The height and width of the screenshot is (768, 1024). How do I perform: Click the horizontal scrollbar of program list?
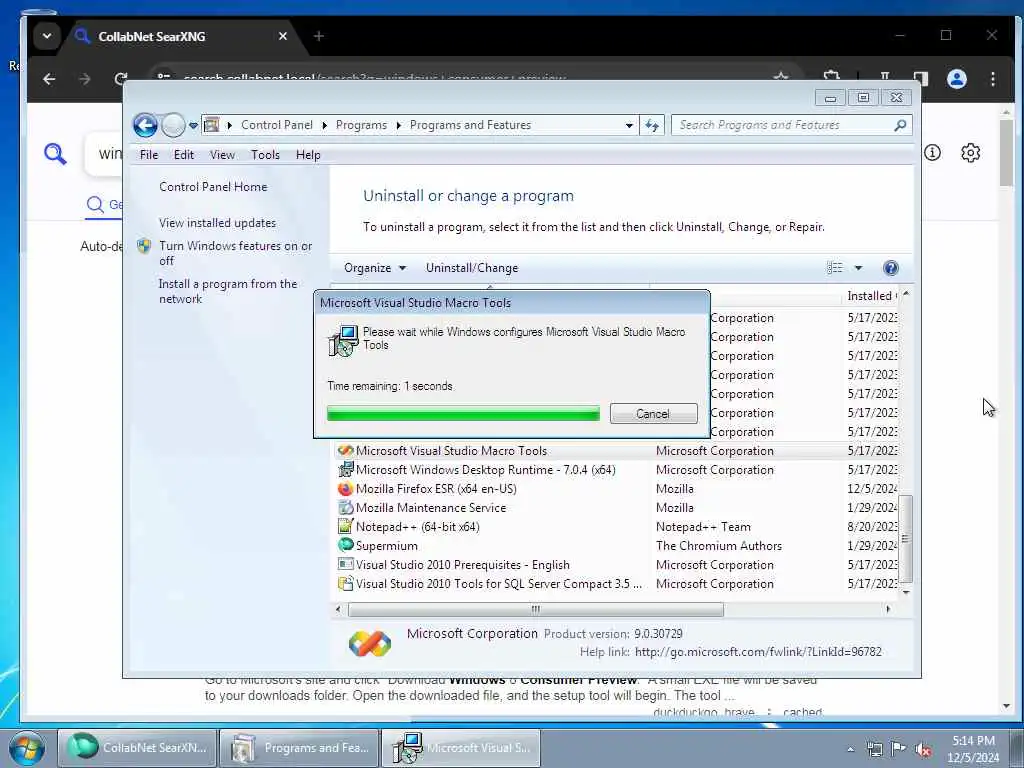click(x=536, y=609)
